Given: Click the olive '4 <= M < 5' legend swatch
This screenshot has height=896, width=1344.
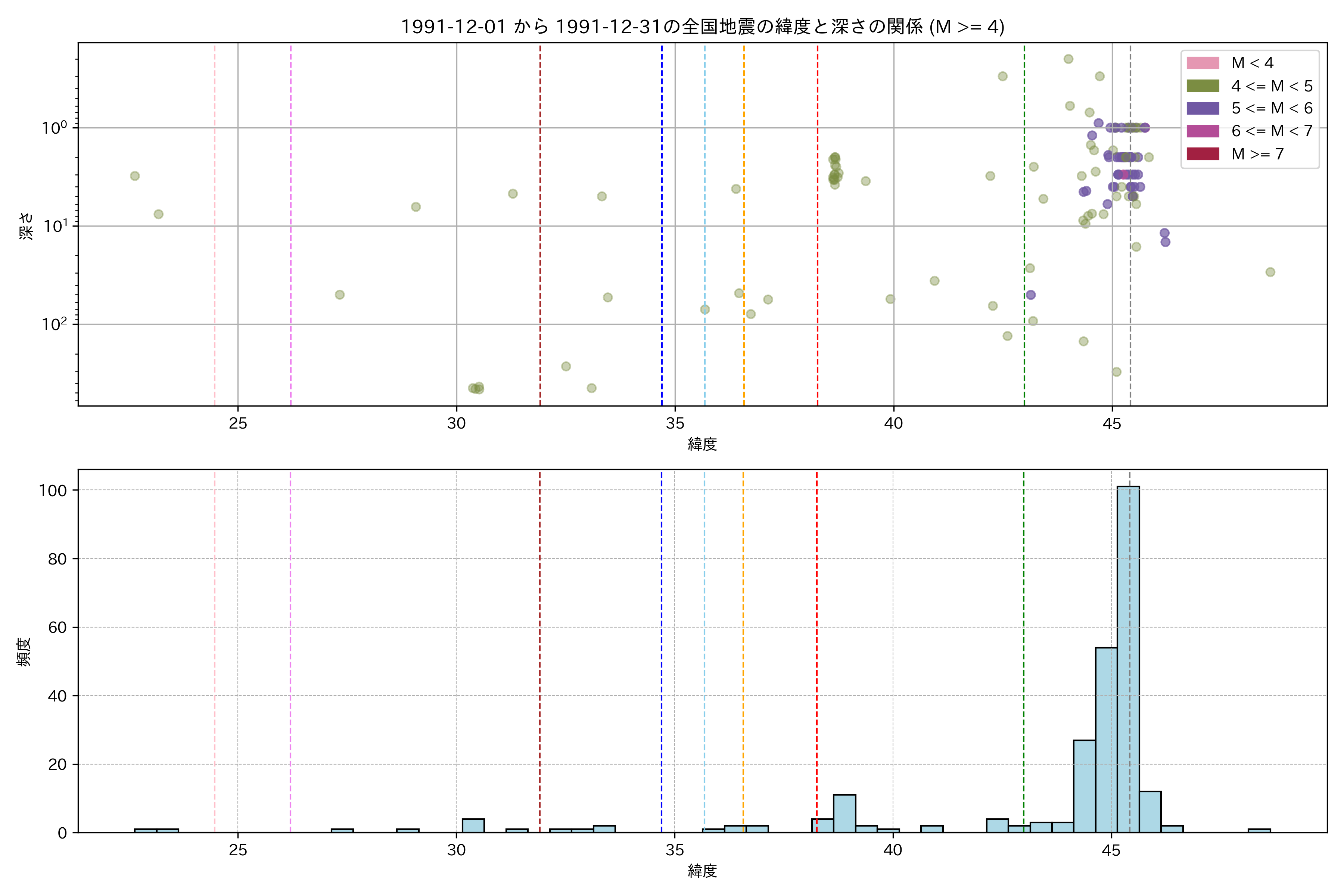Looking at the screenshot, I should point(1202,86).
